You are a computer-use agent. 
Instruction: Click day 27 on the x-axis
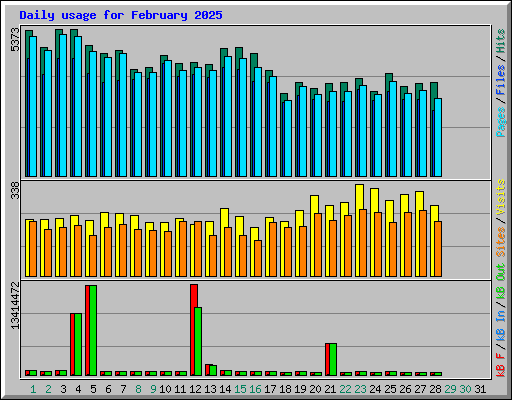point(420,389)
